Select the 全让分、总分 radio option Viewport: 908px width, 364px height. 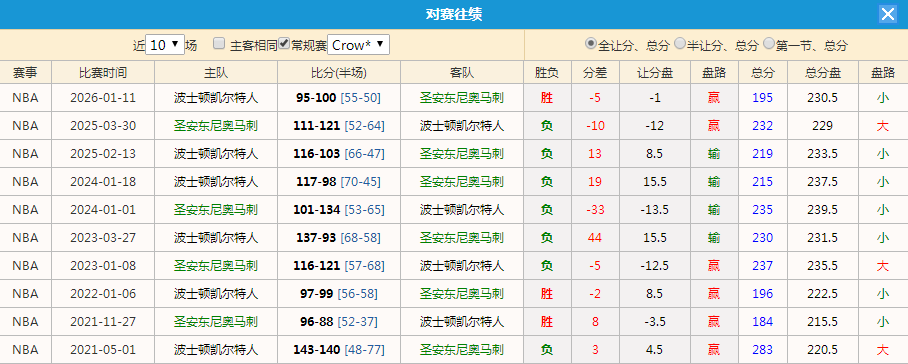(x=590, y=43)
